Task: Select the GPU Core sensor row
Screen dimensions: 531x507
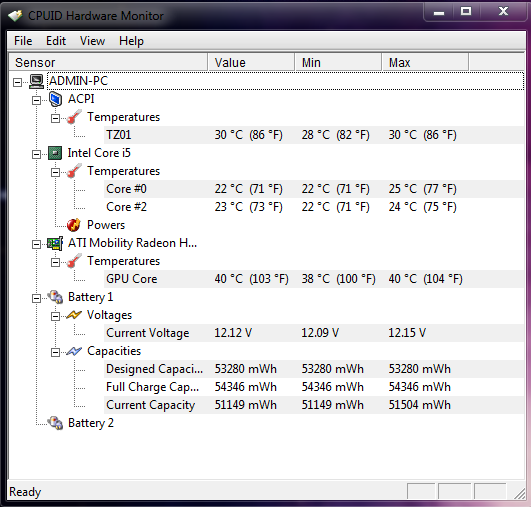Action: point(314,279)
